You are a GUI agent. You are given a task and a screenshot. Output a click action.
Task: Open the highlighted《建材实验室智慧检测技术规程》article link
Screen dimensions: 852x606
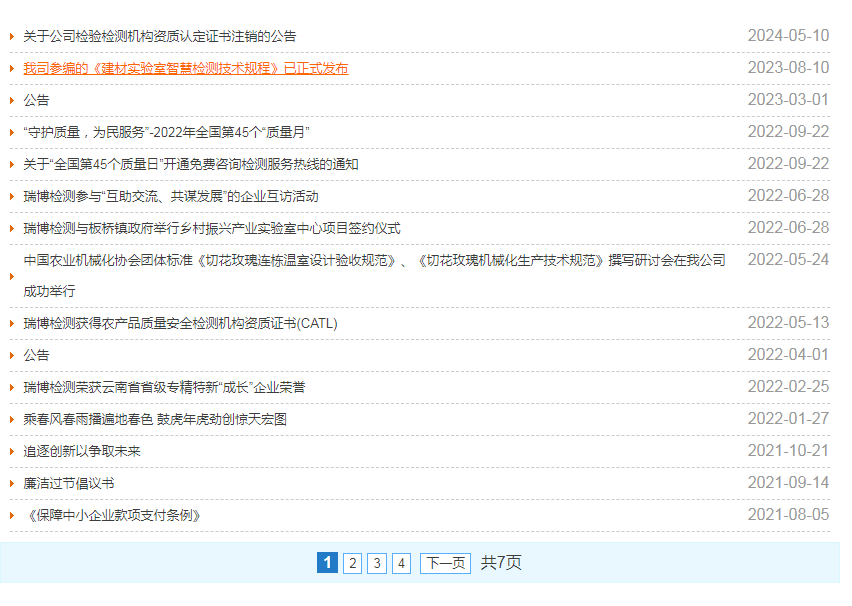click(186, 68)
